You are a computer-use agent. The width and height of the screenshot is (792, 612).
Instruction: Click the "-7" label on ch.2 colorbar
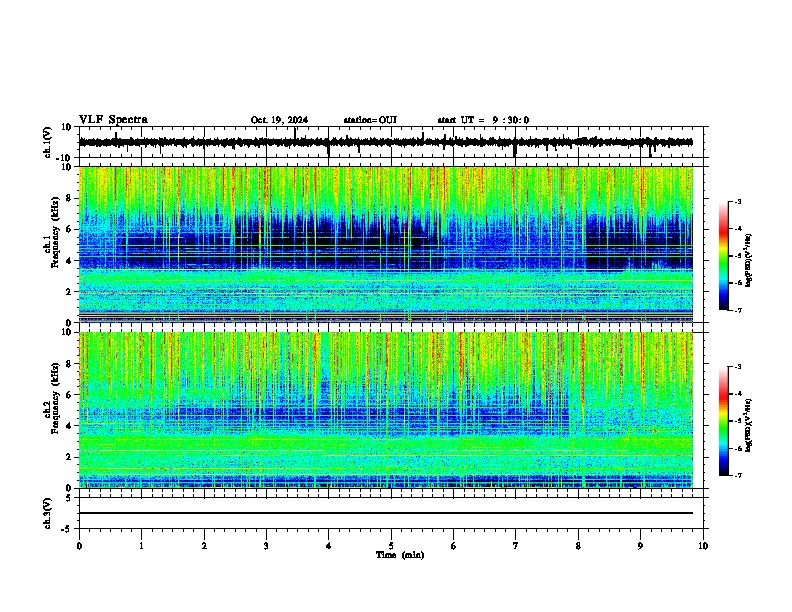(x=737, y=475)
